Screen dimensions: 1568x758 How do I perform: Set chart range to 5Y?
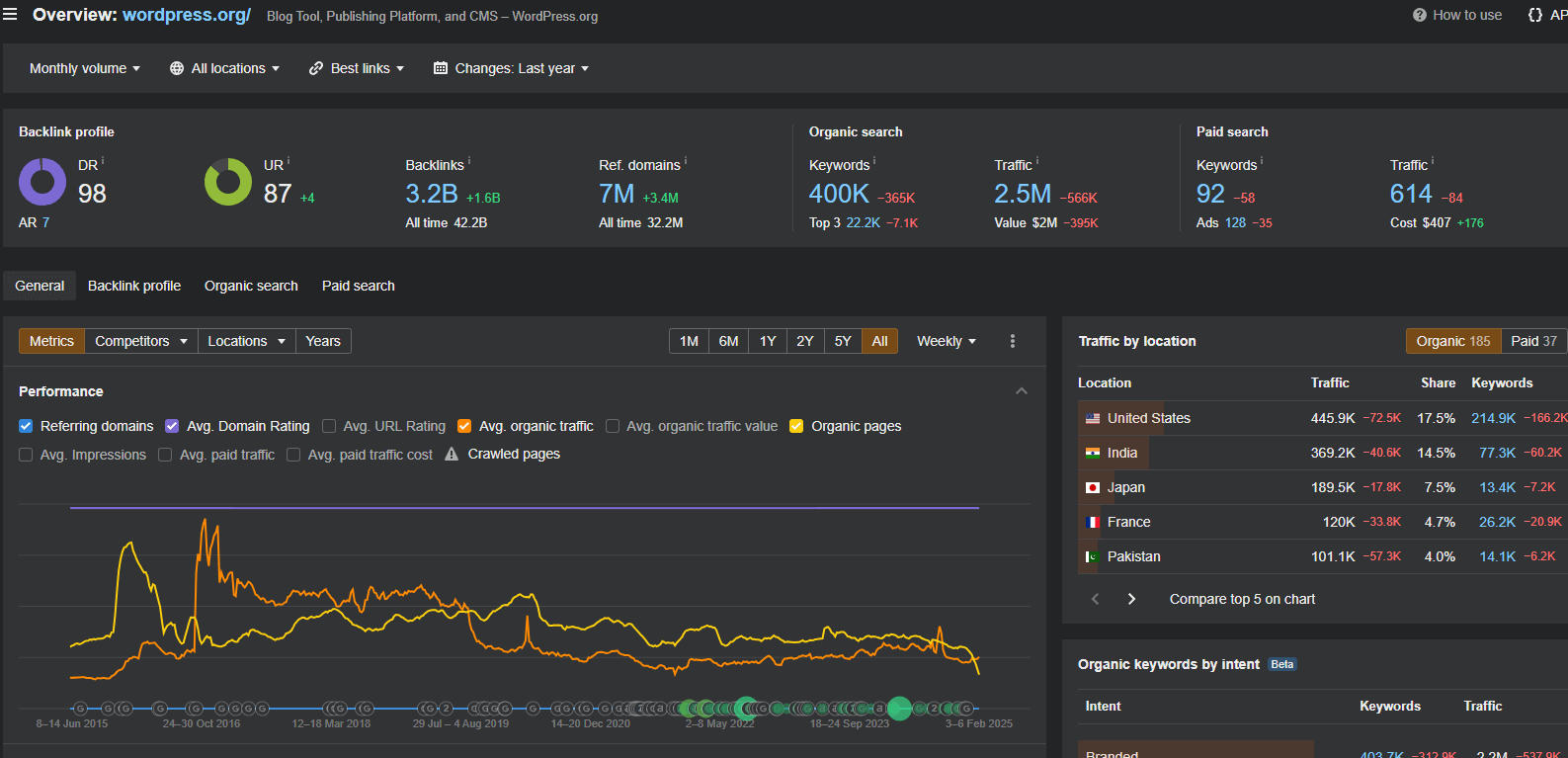click(843, 341)
